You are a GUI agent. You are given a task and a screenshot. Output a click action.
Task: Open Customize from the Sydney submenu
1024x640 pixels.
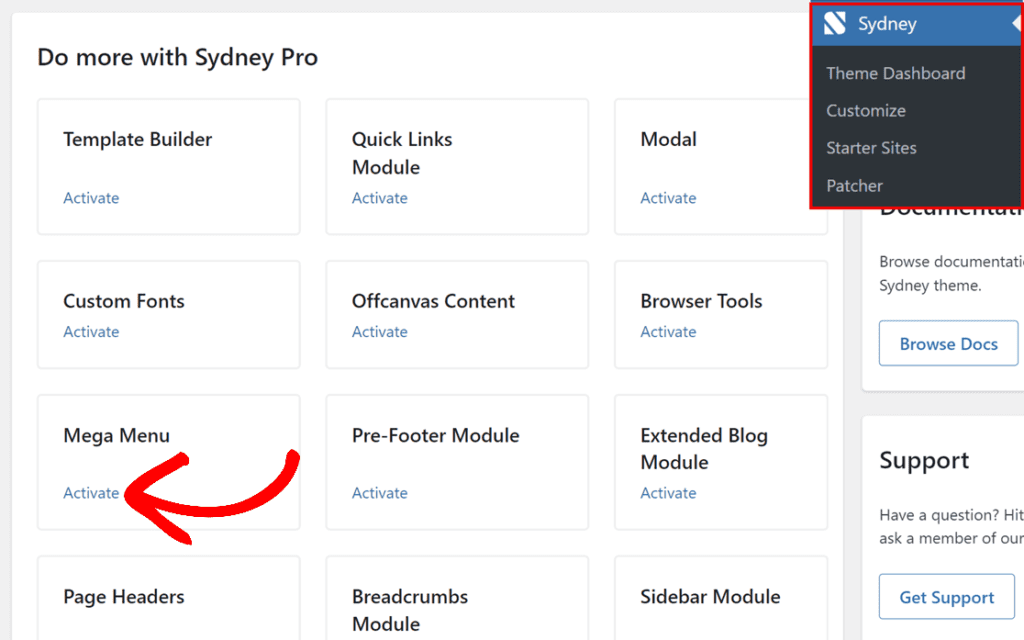(866, 111)
